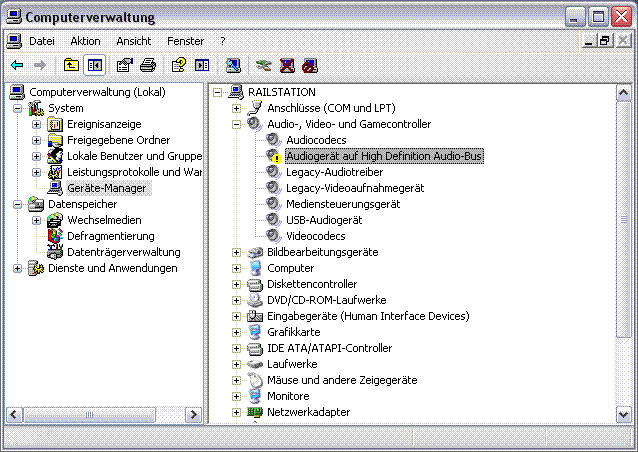Select Defragmentierung in the left tree

pyautogui.click(x=111, y=236)
